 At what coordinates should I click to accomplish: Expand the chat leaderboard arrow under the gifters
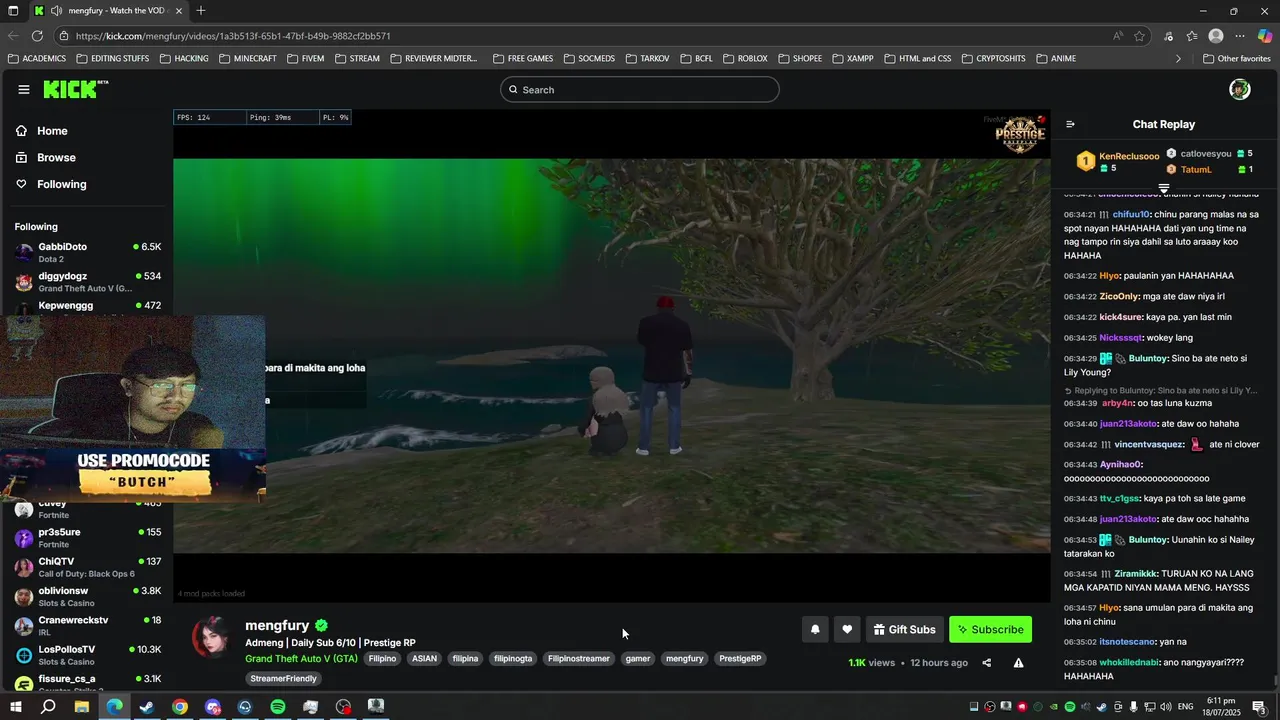point(1164,188)
